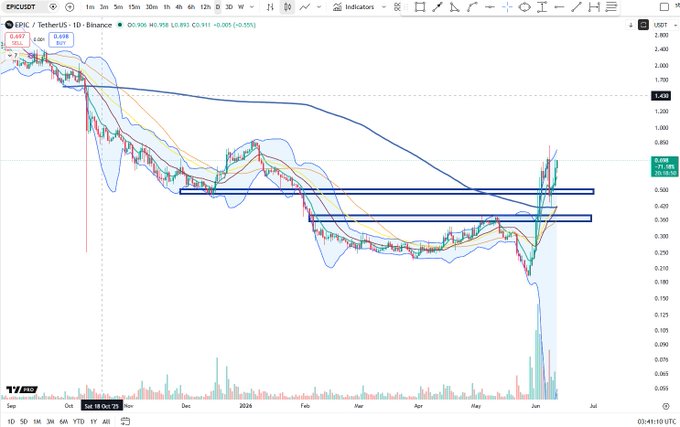Open the go-to-date calendar icon

pyautogui.click(x=125, y=421)
